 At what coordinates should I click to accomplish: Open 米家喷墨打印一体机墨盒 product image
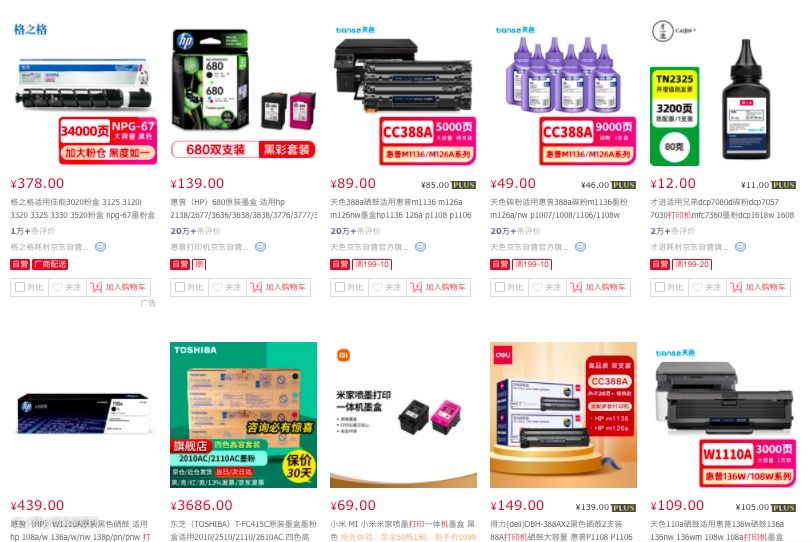tap(403, 415)
